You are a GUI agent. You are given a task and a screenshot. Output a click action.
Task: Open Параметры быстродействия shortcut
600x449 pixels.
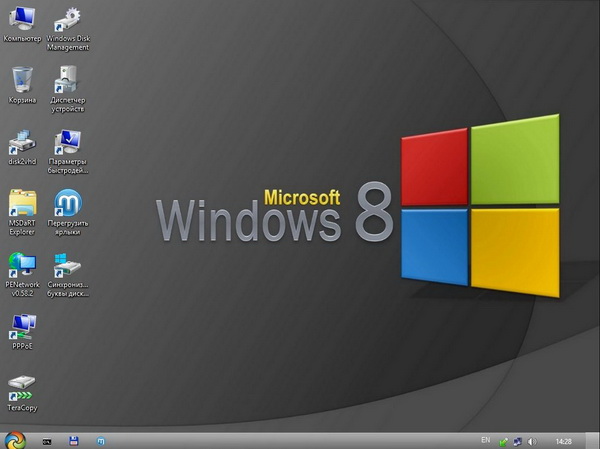click(x=67, y=141)
